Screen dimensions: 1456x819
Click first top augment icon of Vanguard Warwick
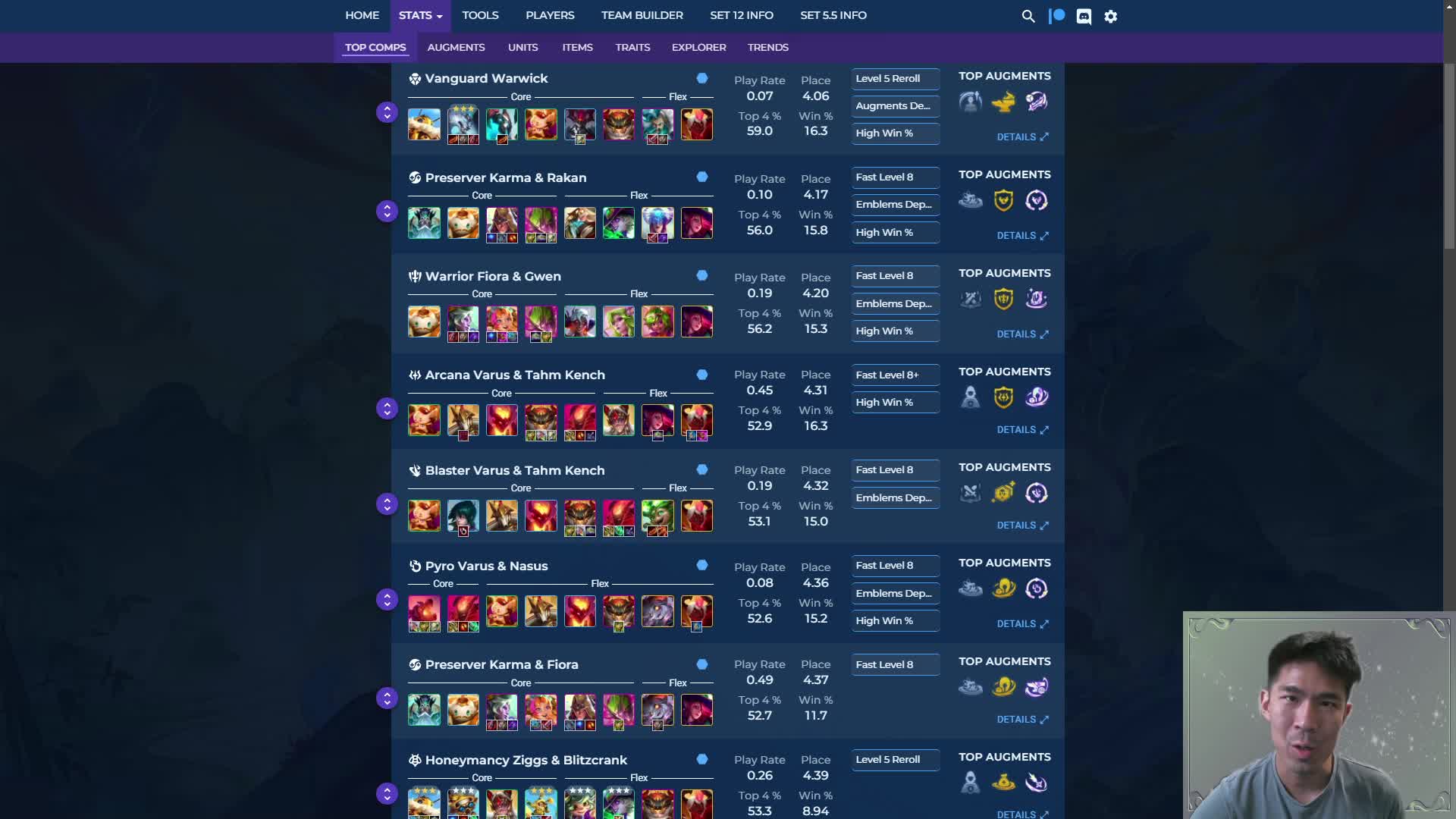pyautogui.click(x=970, y=102)
